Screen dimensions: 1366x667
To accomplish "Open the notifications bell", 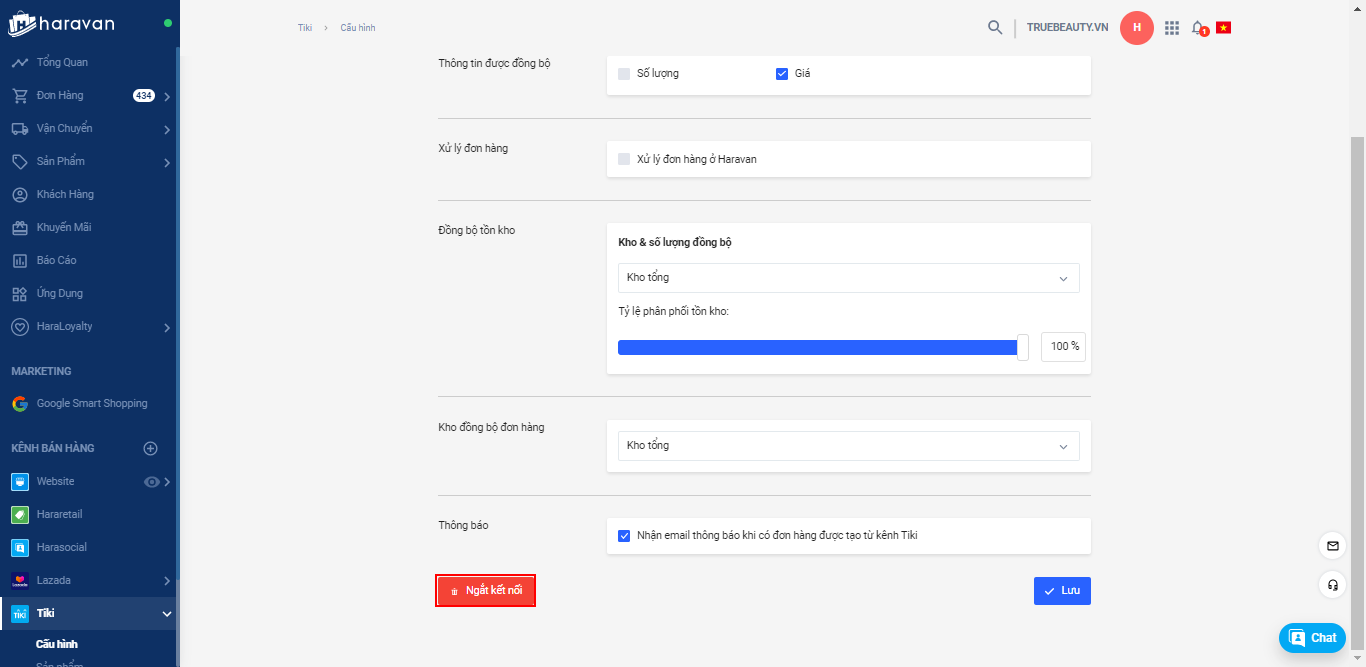I will pyautogui.click(x=1197, y=28).
